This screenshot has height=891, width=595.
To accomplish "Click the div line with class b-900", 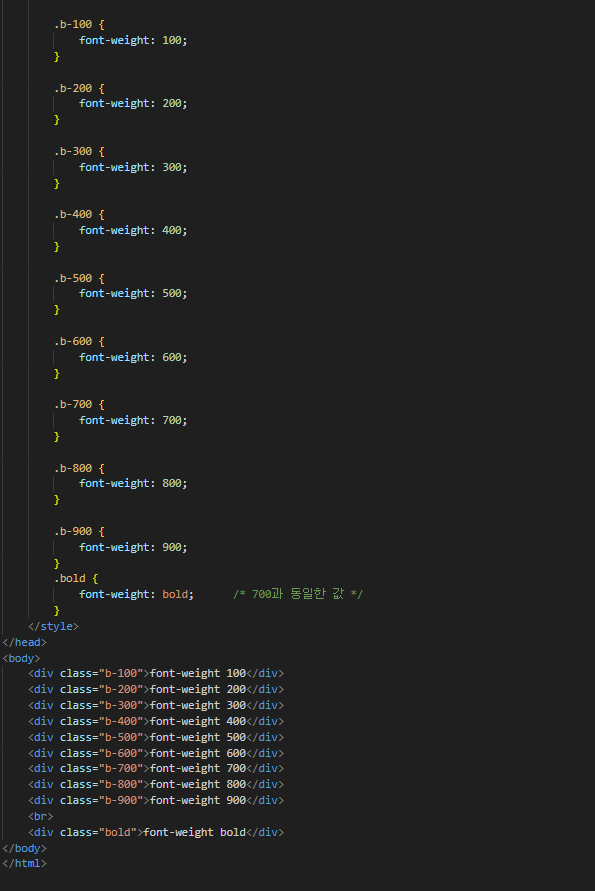I will pyautogui.click(x=156, y=800).
